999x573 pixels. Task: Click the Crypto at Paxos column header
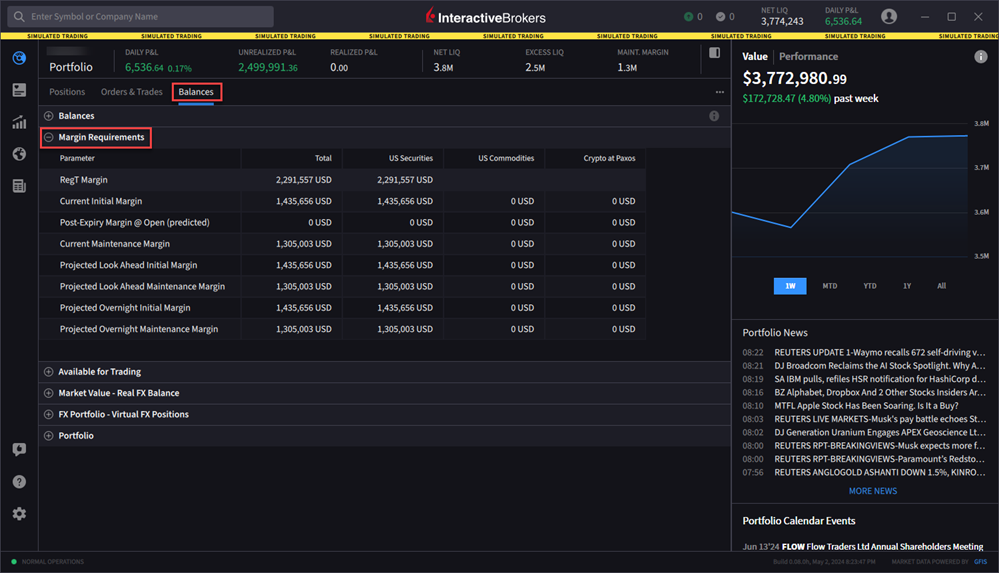click(609, 159)
